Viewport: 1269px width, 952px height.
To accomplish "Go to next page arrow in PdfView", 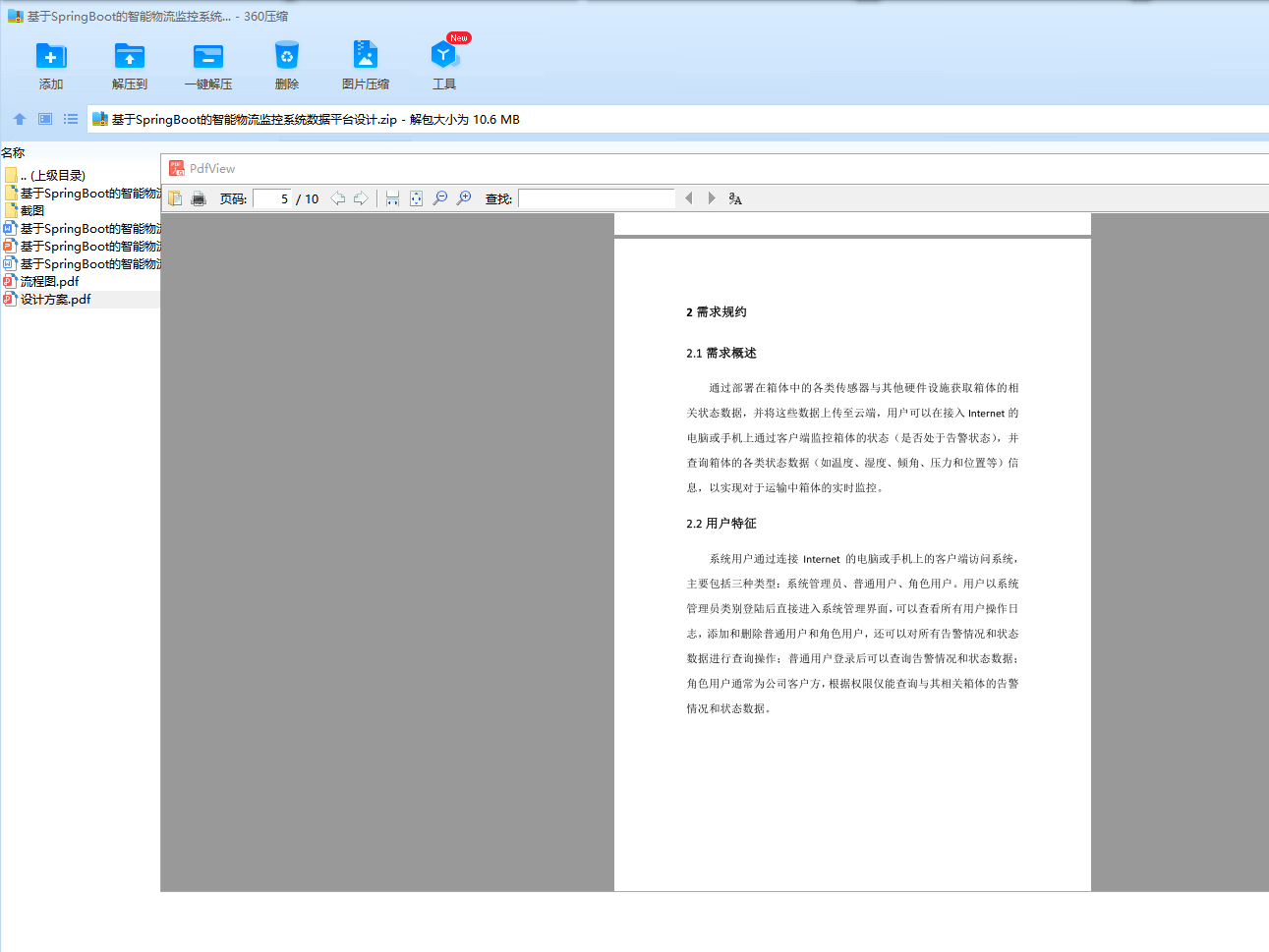I will pyautogui.click(x=361, y=198).
